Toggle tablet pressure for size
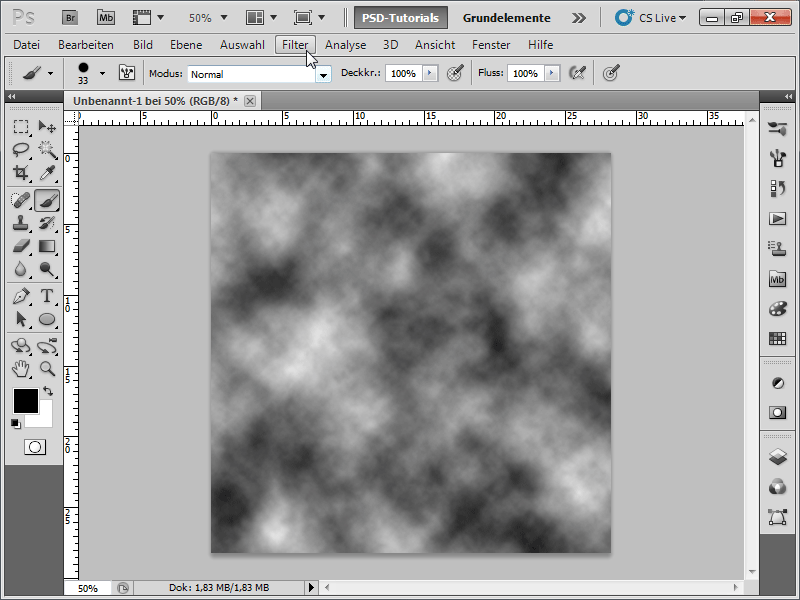 pos(611,73)
